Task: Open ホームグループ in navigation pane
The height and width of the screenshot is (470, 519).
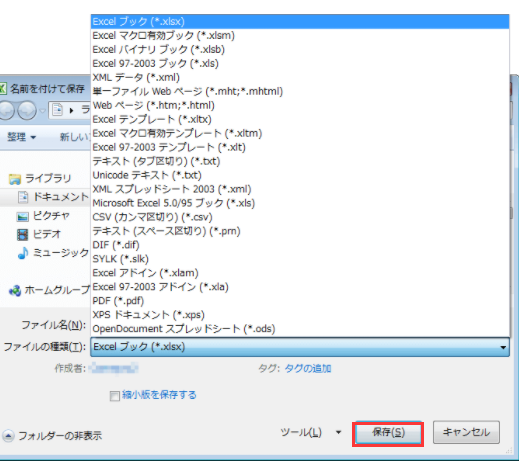Action: tap(57, 290)
